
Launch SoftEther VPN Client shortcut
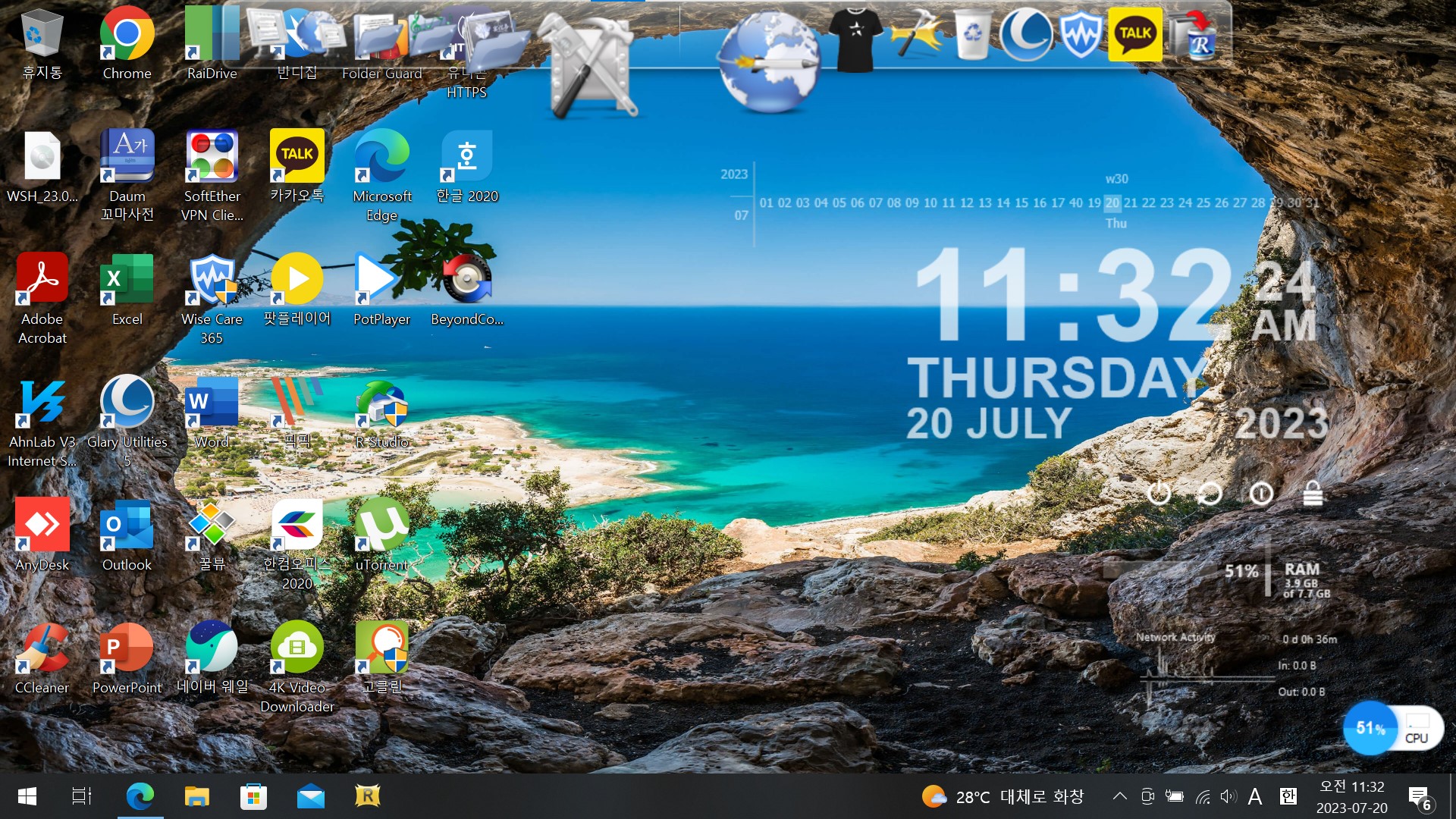(x=212, y=156)
